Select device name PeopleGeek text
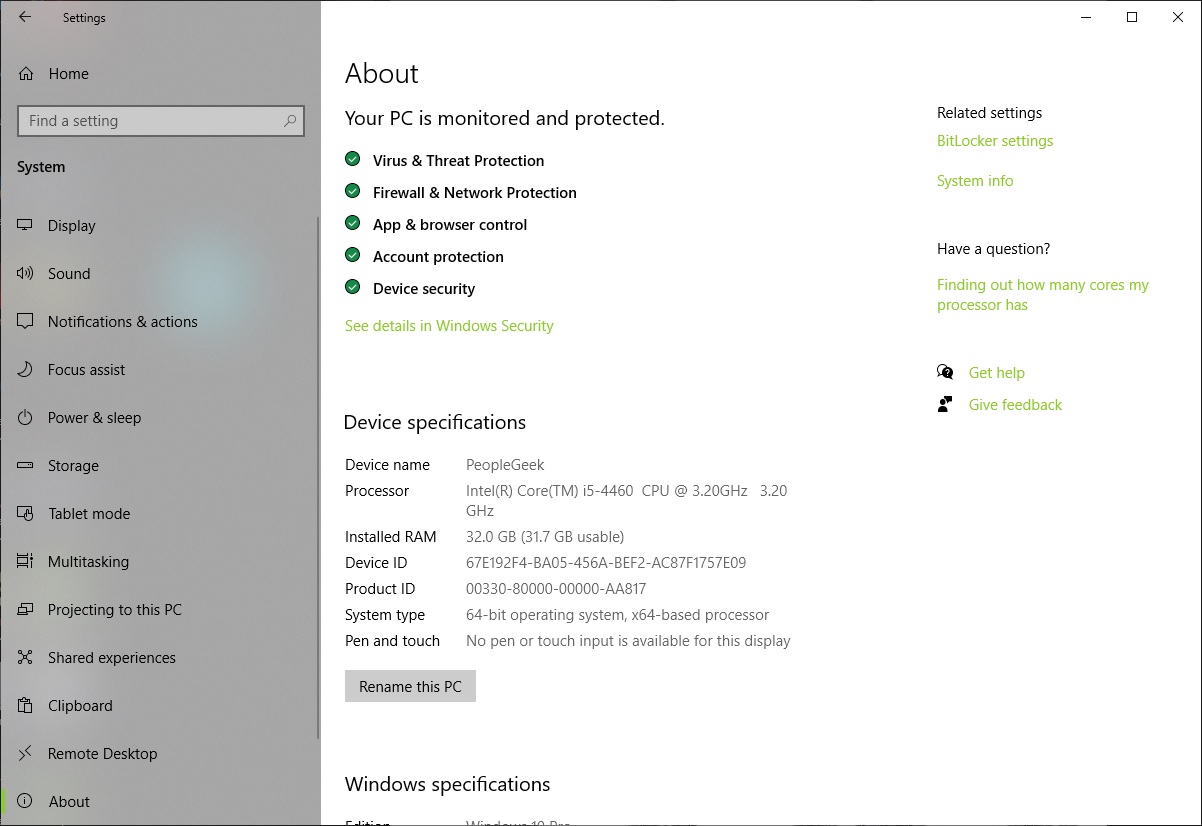1202x826 pixels. click(505, 465)
